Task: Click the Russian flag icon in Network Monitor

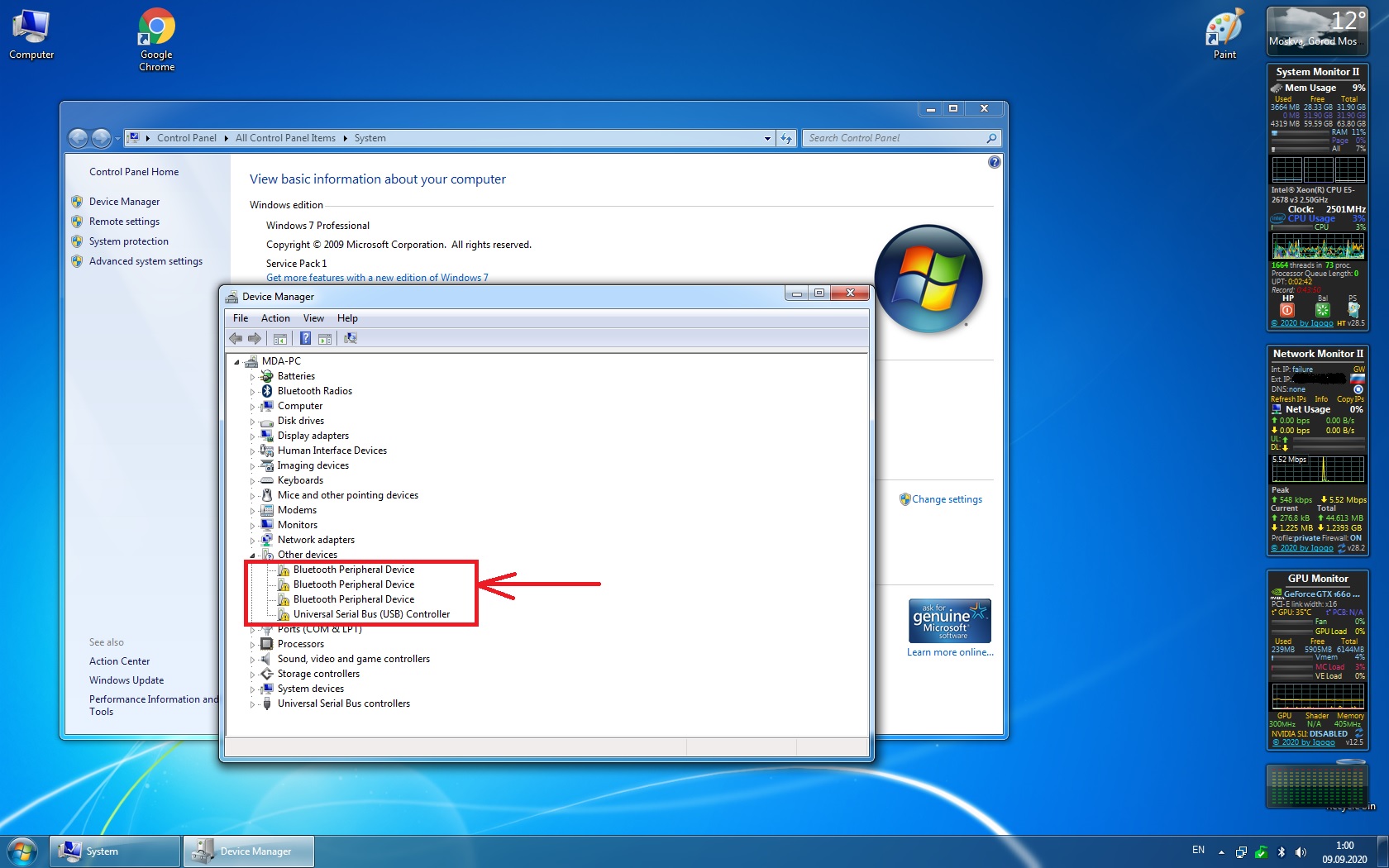Action: pos(1358,379)
